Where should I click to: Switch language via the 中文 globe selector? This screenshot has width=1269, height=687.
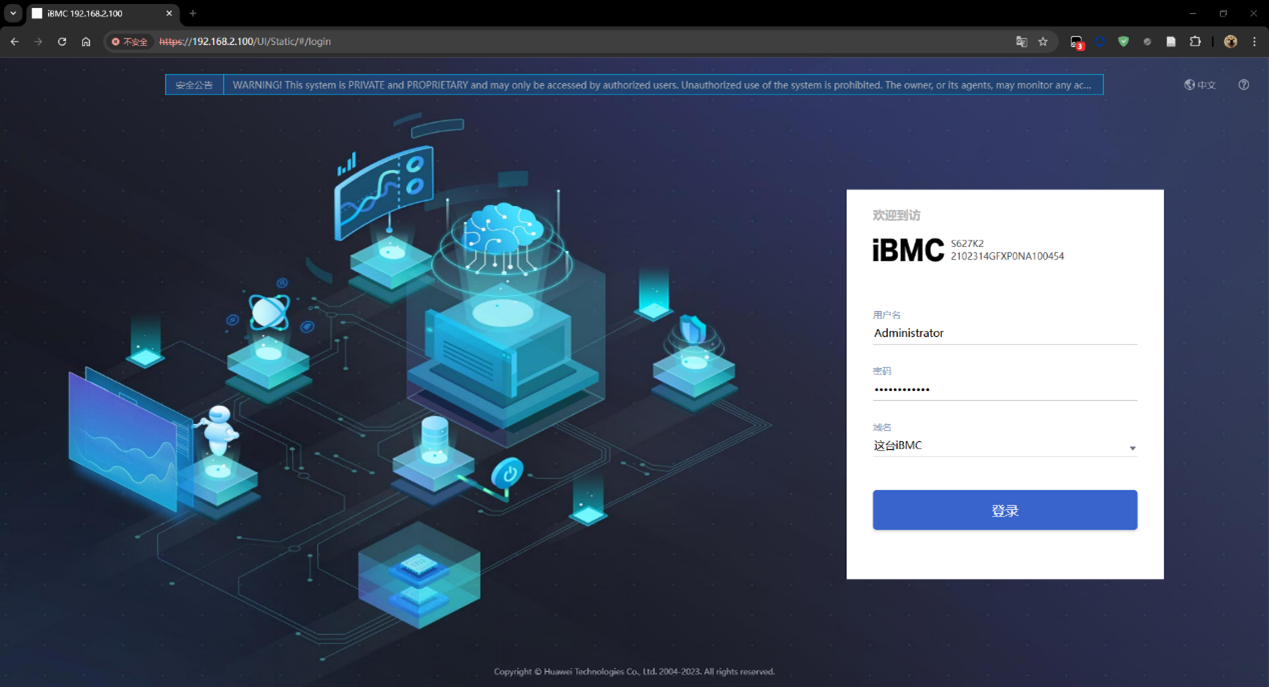tap(1200, 85)
